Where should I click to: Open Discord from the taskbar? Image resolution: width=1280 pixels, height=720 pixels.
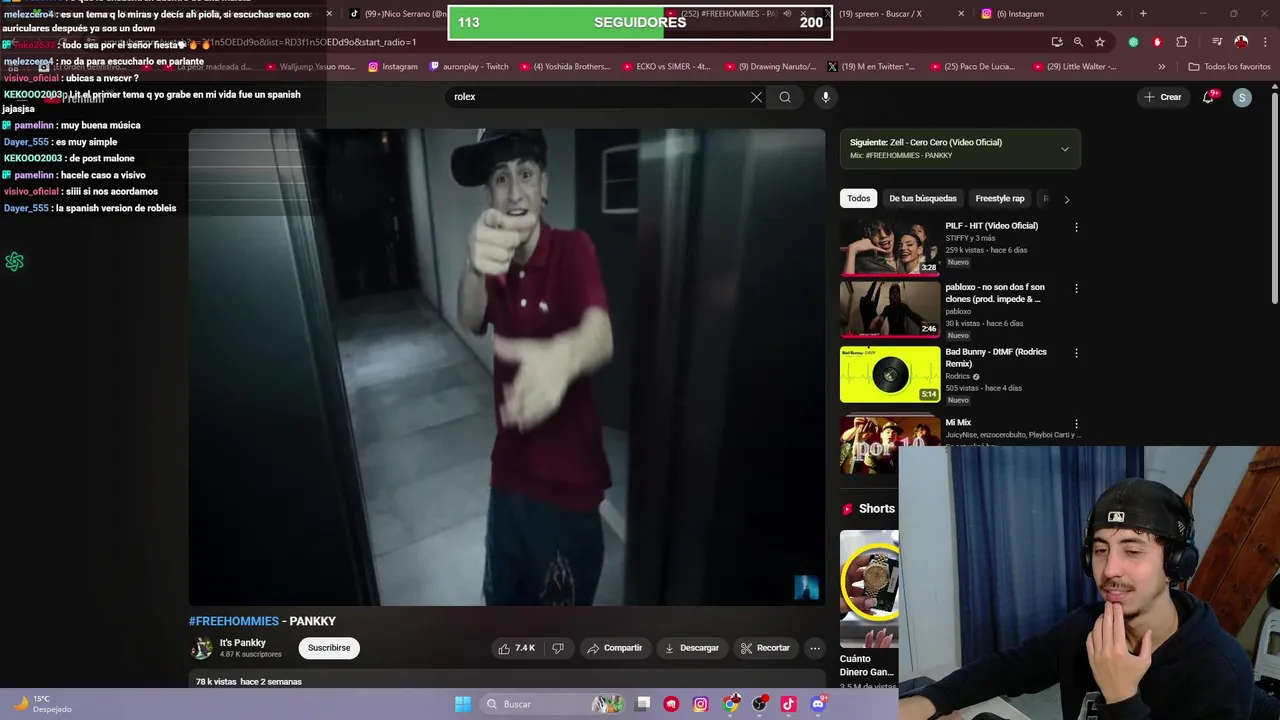(x=818, y=704)
